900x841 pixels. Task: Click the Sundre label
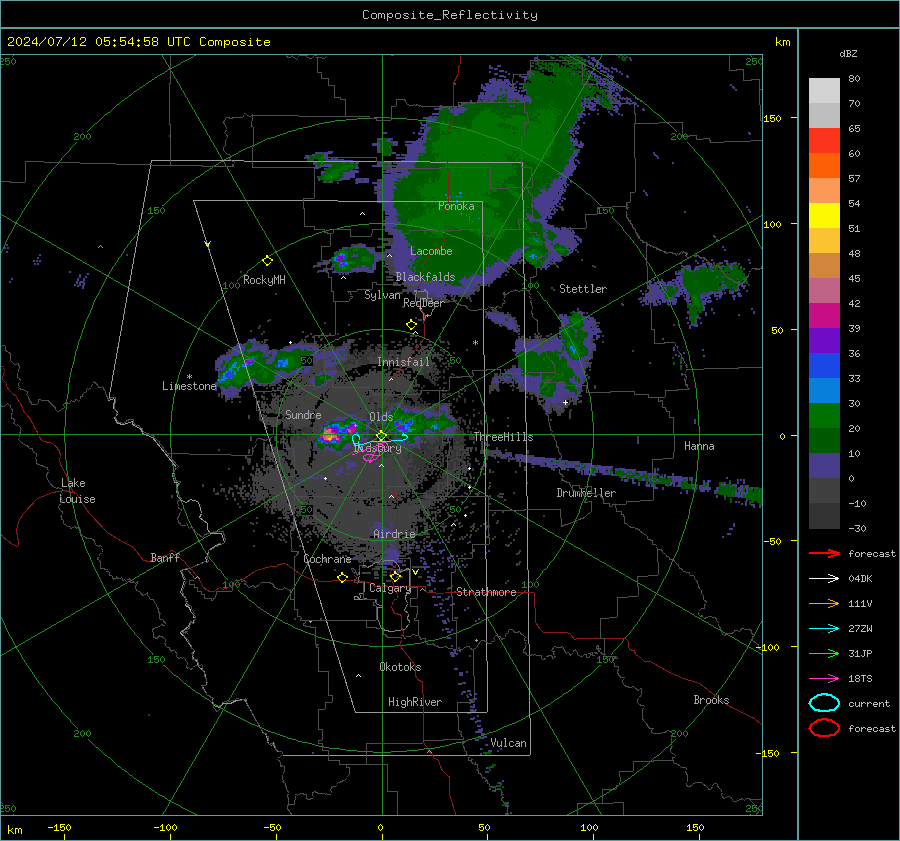(x=303, y=414)
